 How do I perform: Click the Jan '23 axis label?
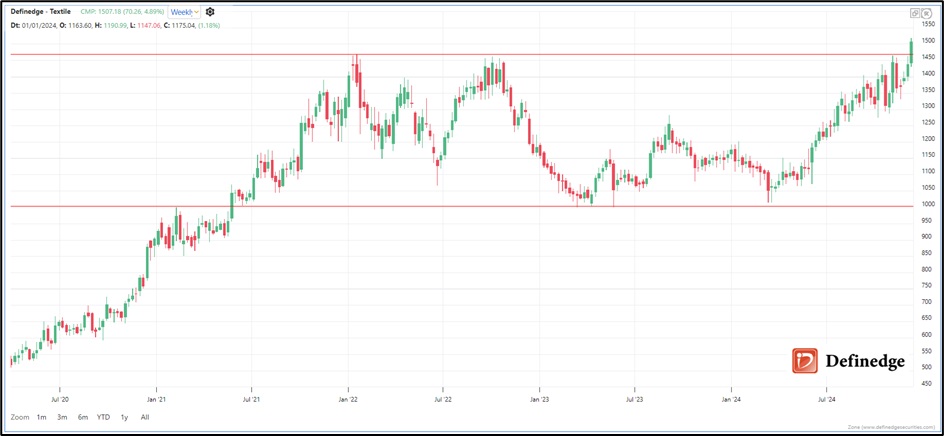(x=539, y=399)
